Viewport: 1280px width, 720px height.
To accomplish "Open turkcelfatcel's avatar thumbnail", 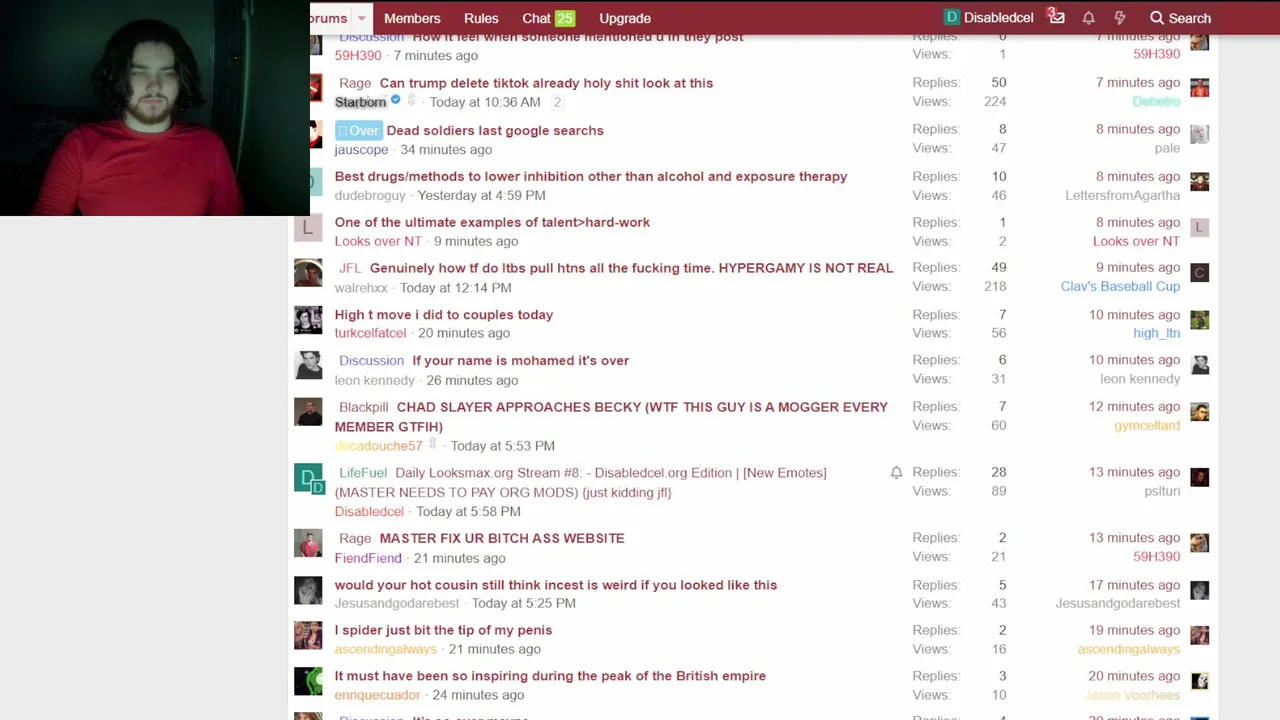I will point(308,319).
